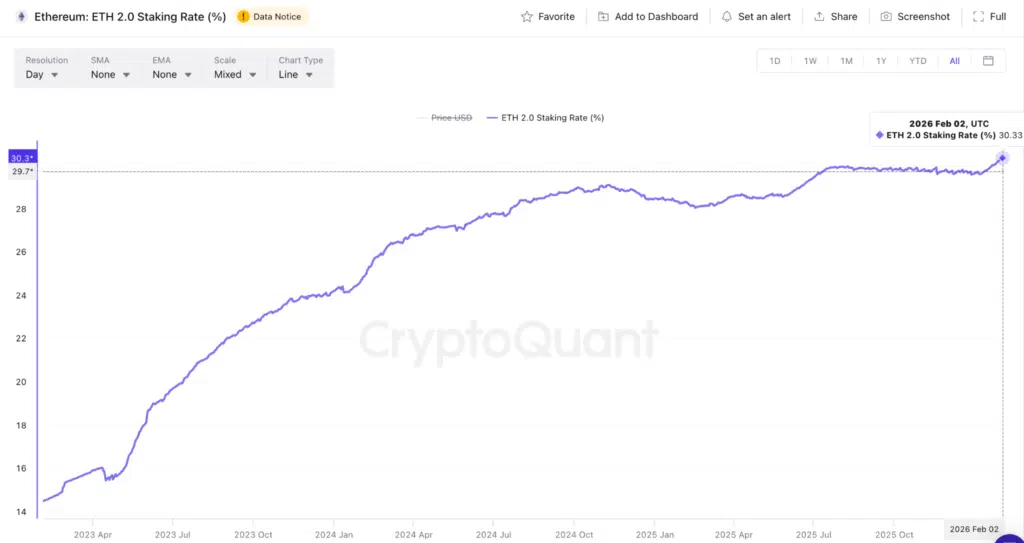Image resolution: width=1024 pixels, height=543 pixels.
Task: Open the Scale Mixed dropdown
Action: tap(235, 74)
